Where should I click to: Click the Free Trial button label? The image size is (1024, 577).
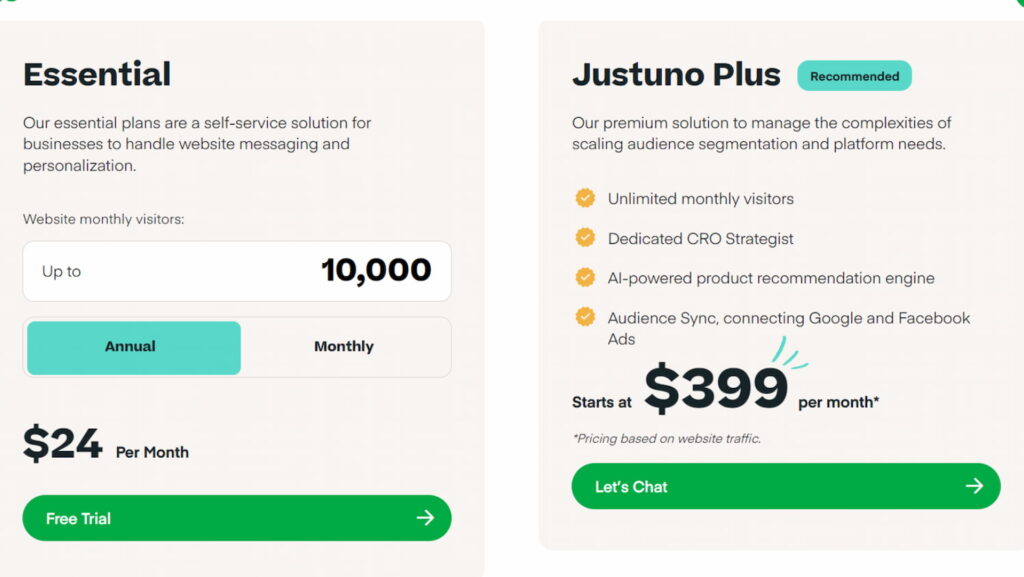(78, 518)
